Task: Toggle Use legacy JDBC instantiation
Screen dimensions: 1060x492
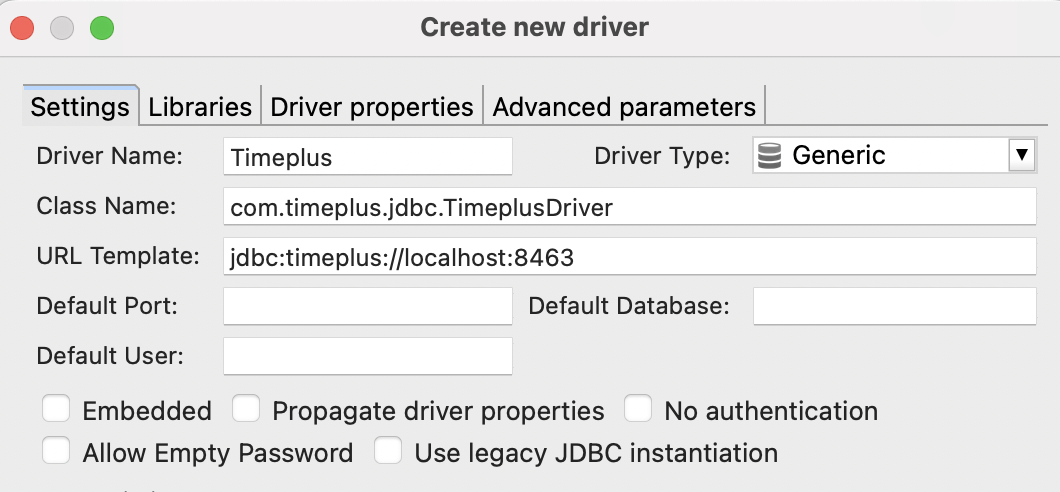Action: click(x=388, y=451)
